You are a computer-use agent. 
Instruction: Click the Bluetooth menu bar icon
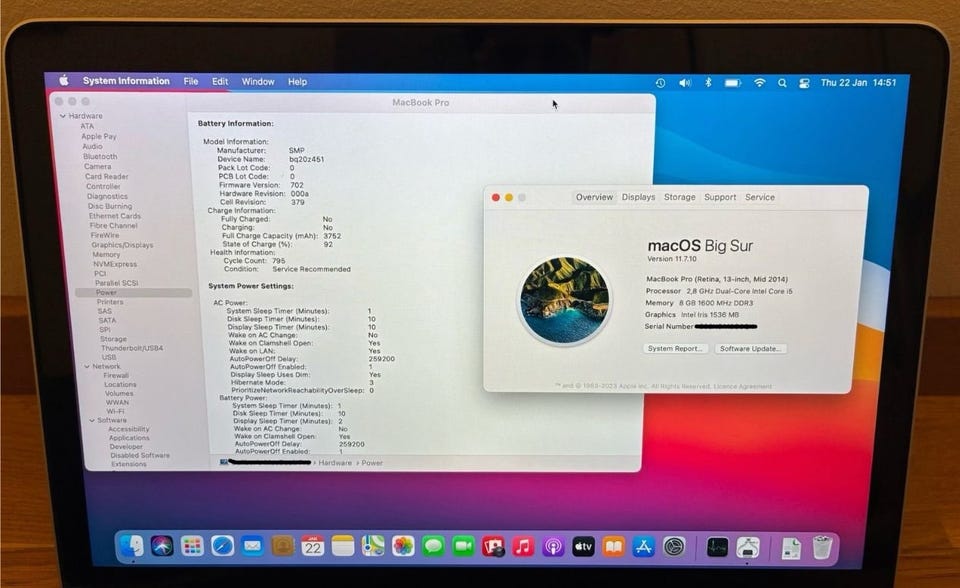click(708, 82)
